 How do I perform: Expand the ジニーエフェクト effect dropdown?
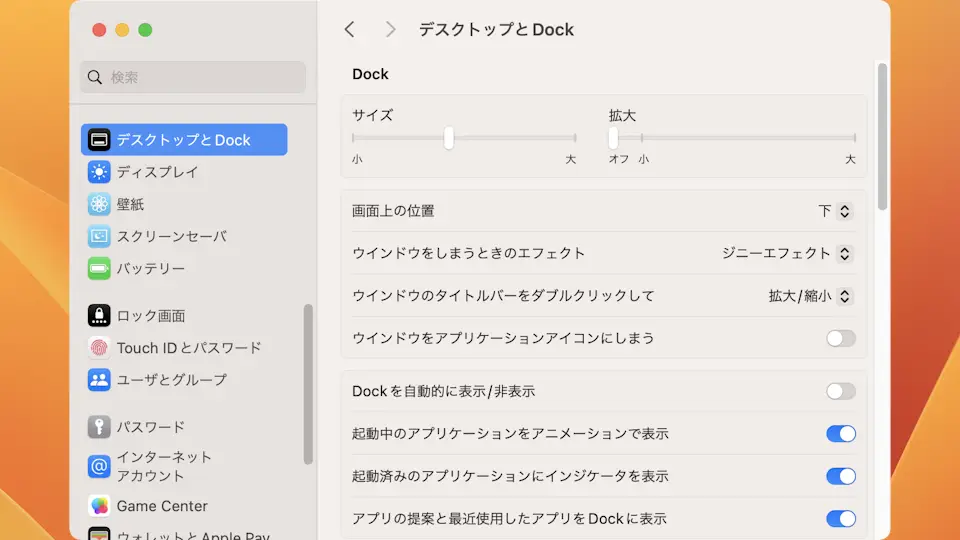click(x=788, y=253)
